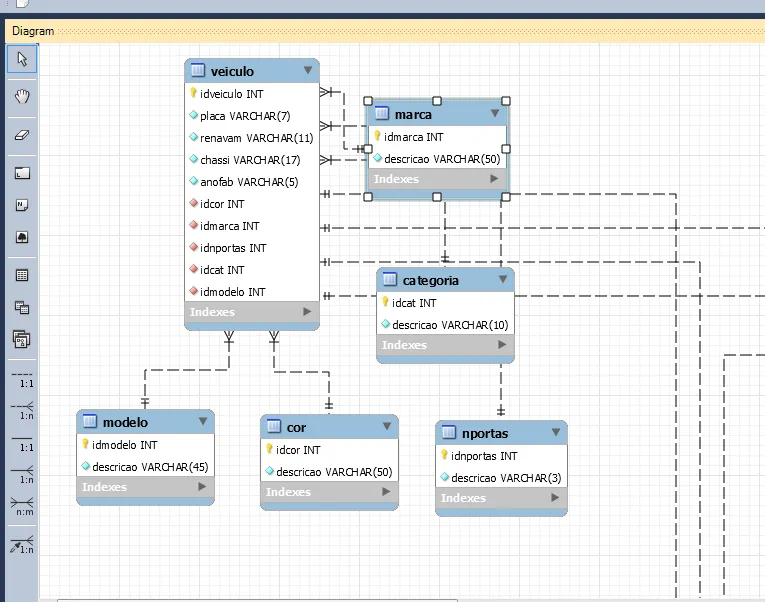
Task: Expand Indexes section of categoria table
Action: tap(502, 345)
